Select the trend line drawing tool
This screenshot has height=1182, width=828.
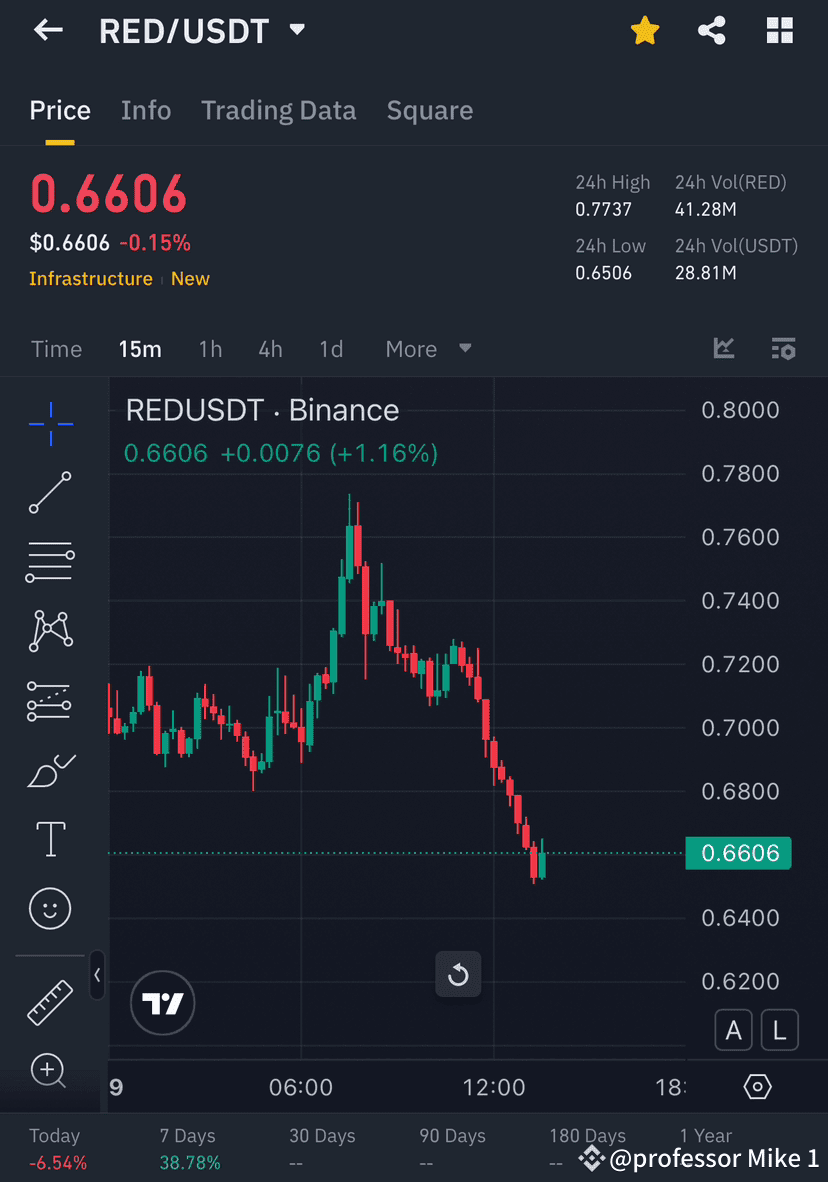pyautogui.click(x=50, y=492)
